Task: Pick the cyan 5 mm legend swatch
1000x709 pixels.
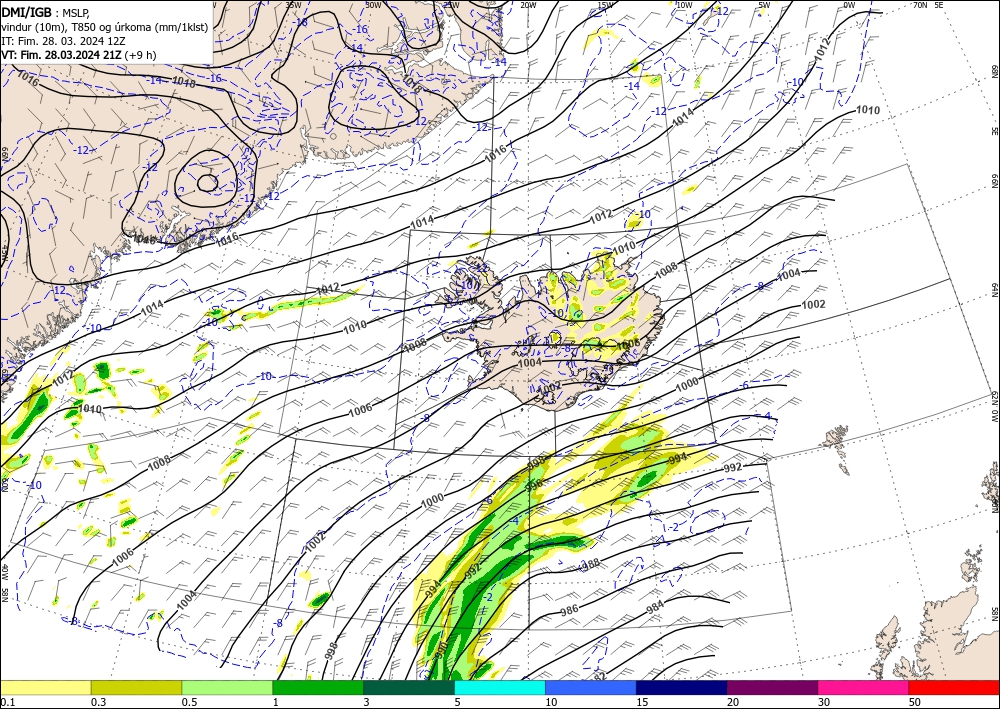Action: 499,687
